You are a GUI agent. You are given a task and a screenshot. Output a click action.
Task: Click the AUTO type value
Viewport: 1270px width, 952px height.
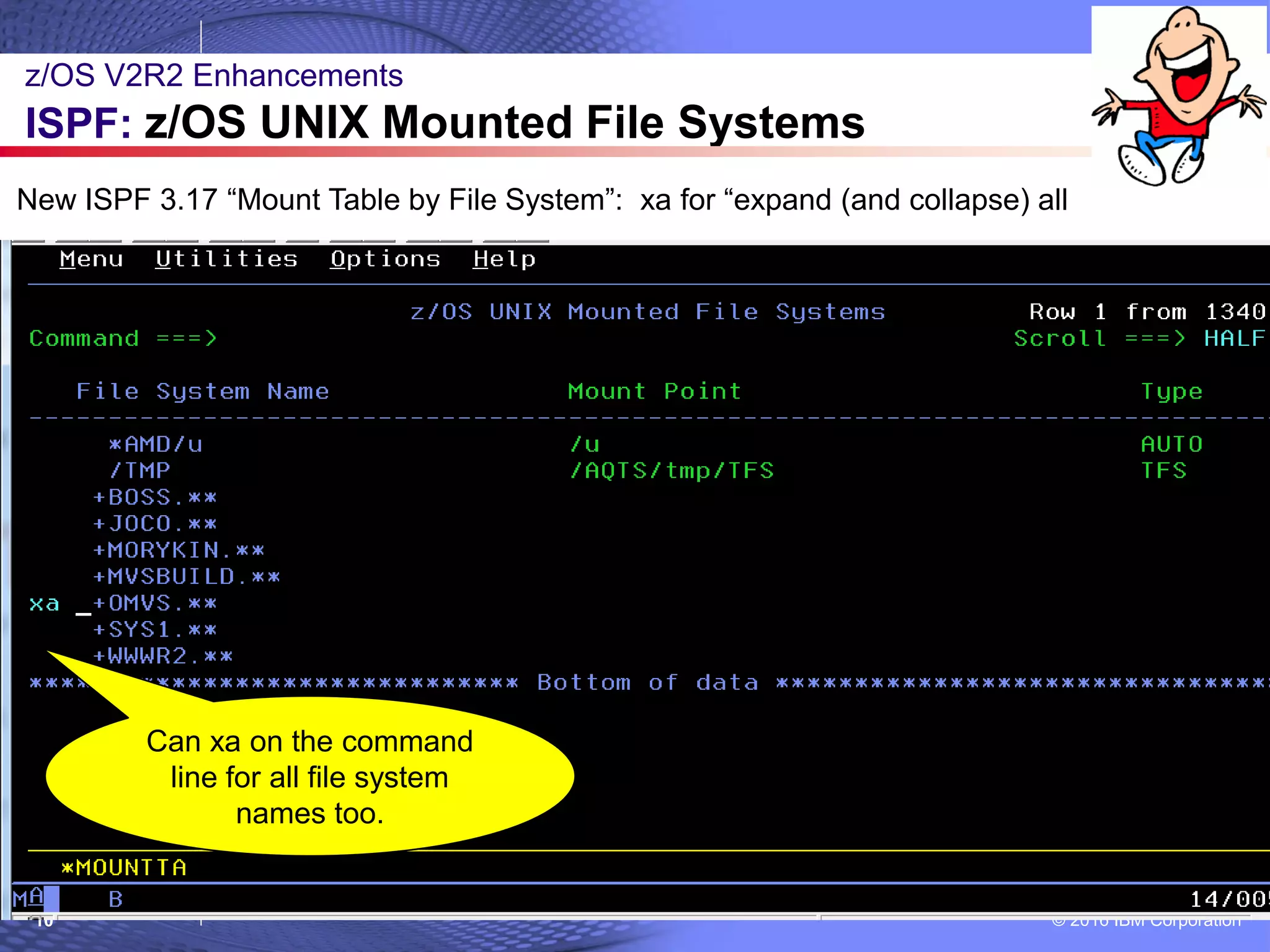pyautogui.click(x=1172, y=444)
